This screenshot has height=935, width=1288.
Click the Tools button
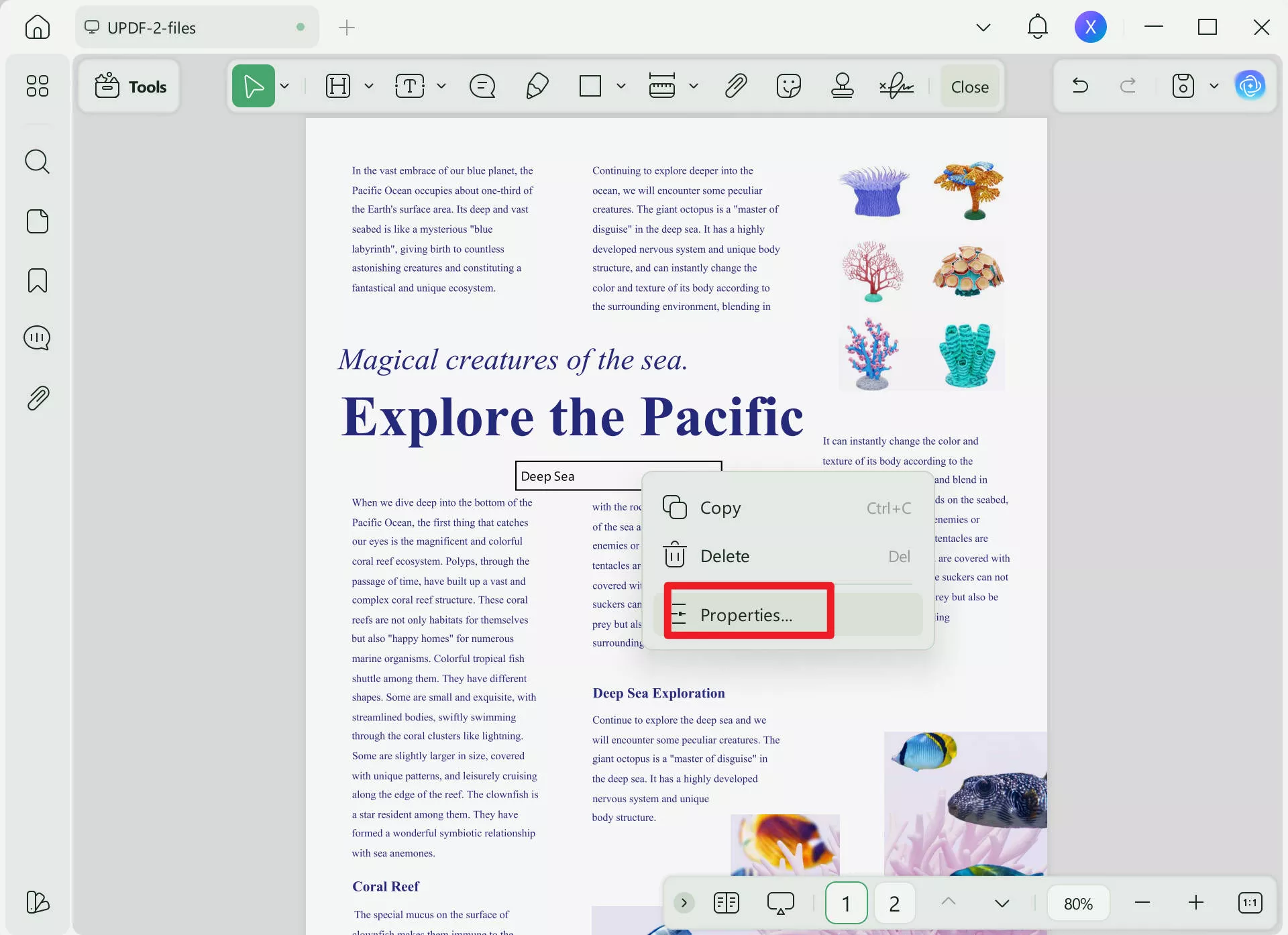click(130, 87)
